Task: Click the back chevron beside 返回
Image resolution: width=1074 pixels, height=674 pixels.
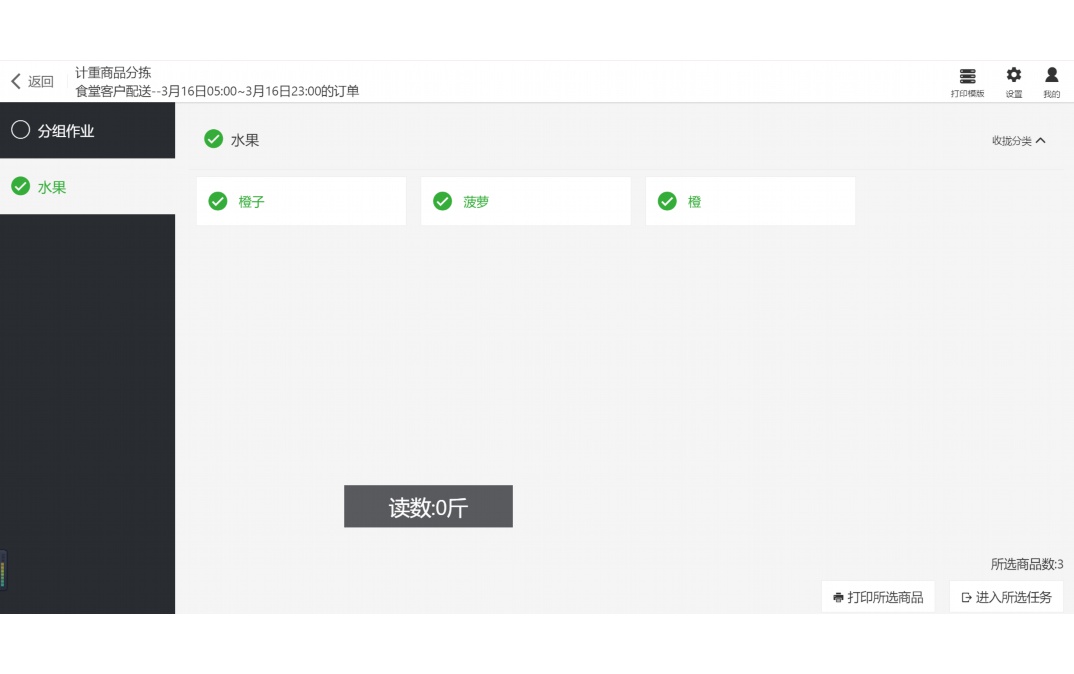Action: click(x=14, y=81)
